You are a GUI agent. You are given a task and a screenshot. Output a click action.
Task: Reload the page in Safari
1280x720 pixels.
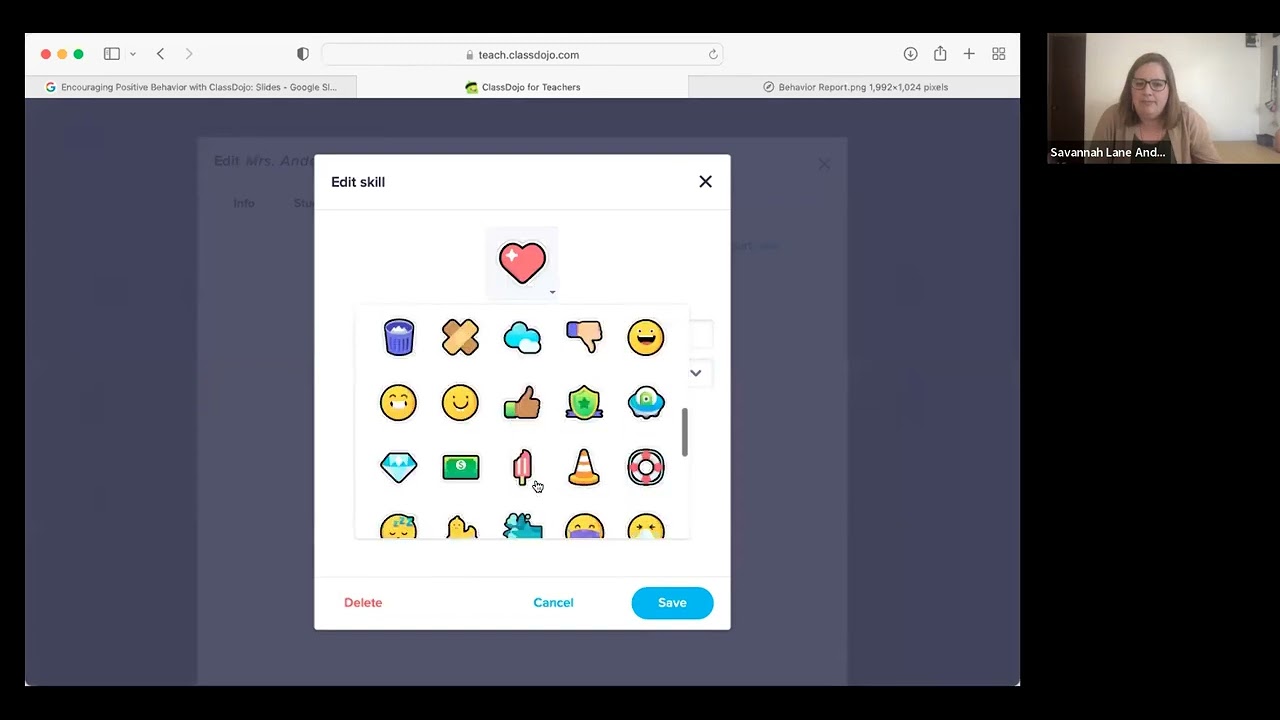[713, 55]
